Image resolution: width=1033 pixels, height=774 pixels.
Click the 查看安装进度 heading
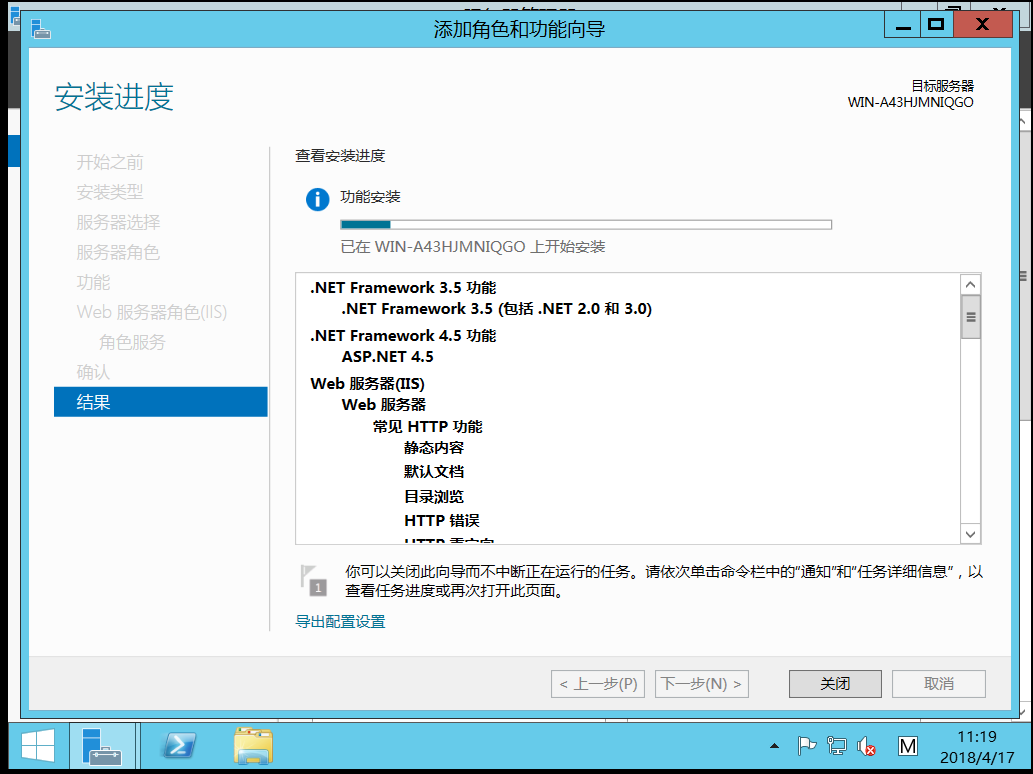coord(340,156)
